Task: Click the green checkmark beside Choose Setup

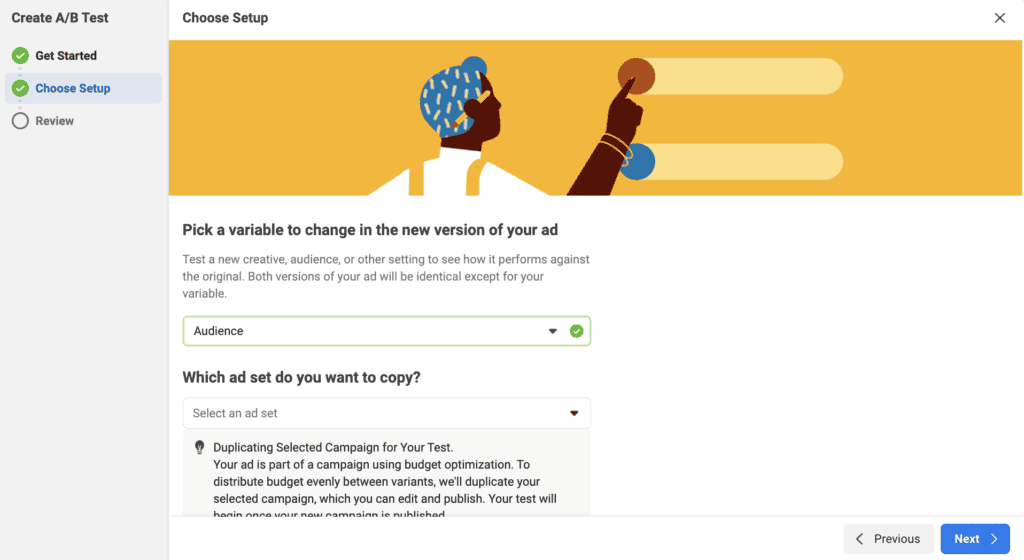Action: point(20,88)
